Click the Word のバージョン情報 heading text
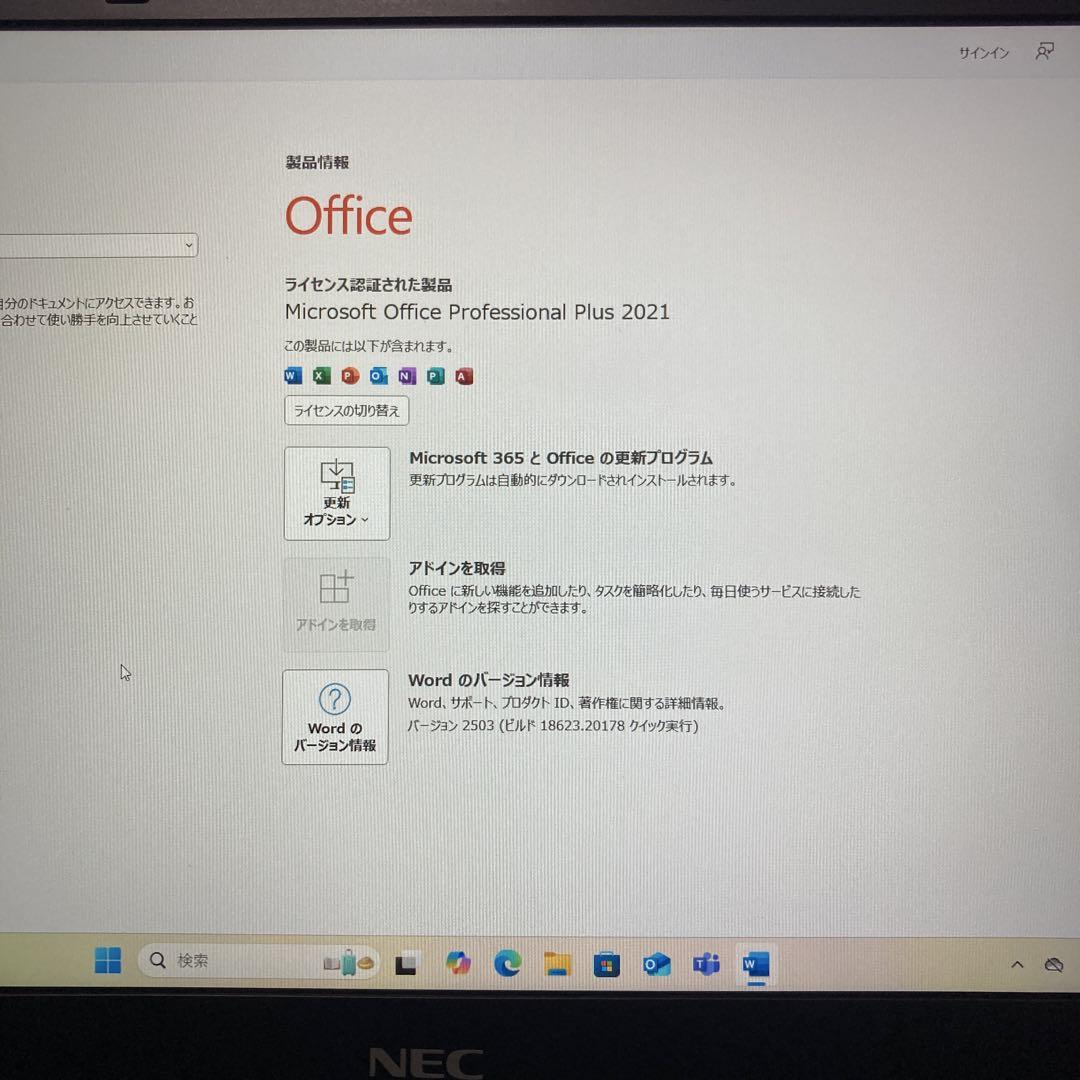The width and height of the screenshot is (1080, 1080). pos(488,680)
